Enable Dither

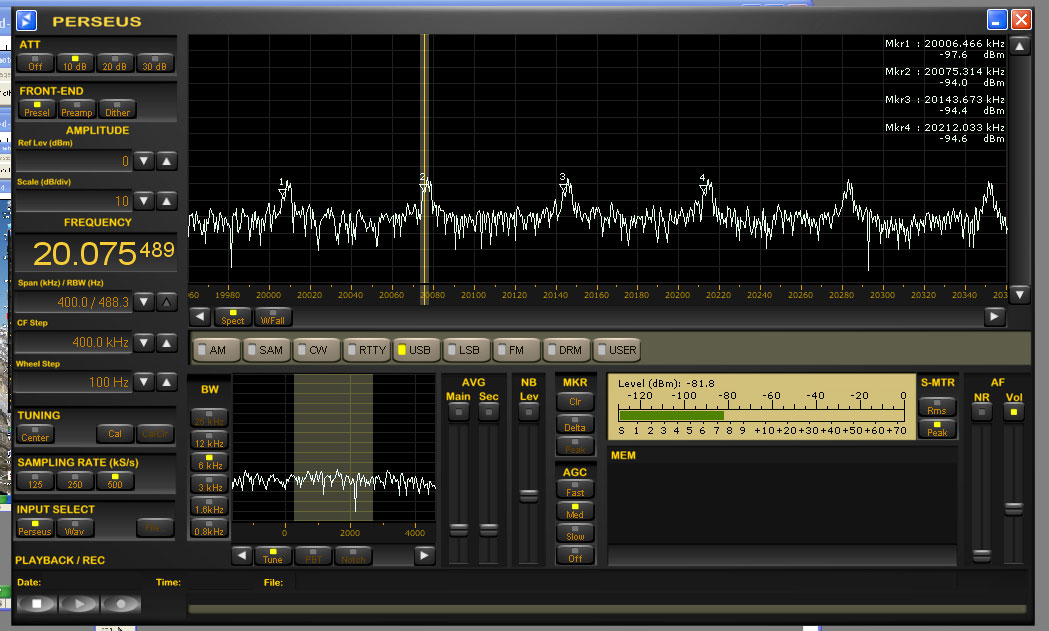pyautogui.click(x=117, y=109)
